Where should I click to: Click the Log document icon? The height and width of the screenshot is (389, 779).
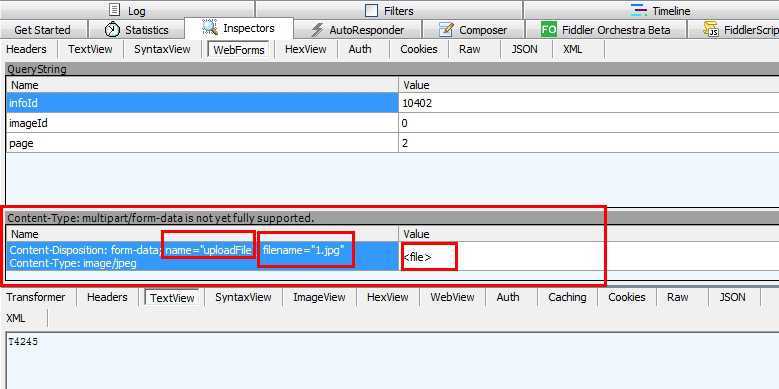pos(115,10)
